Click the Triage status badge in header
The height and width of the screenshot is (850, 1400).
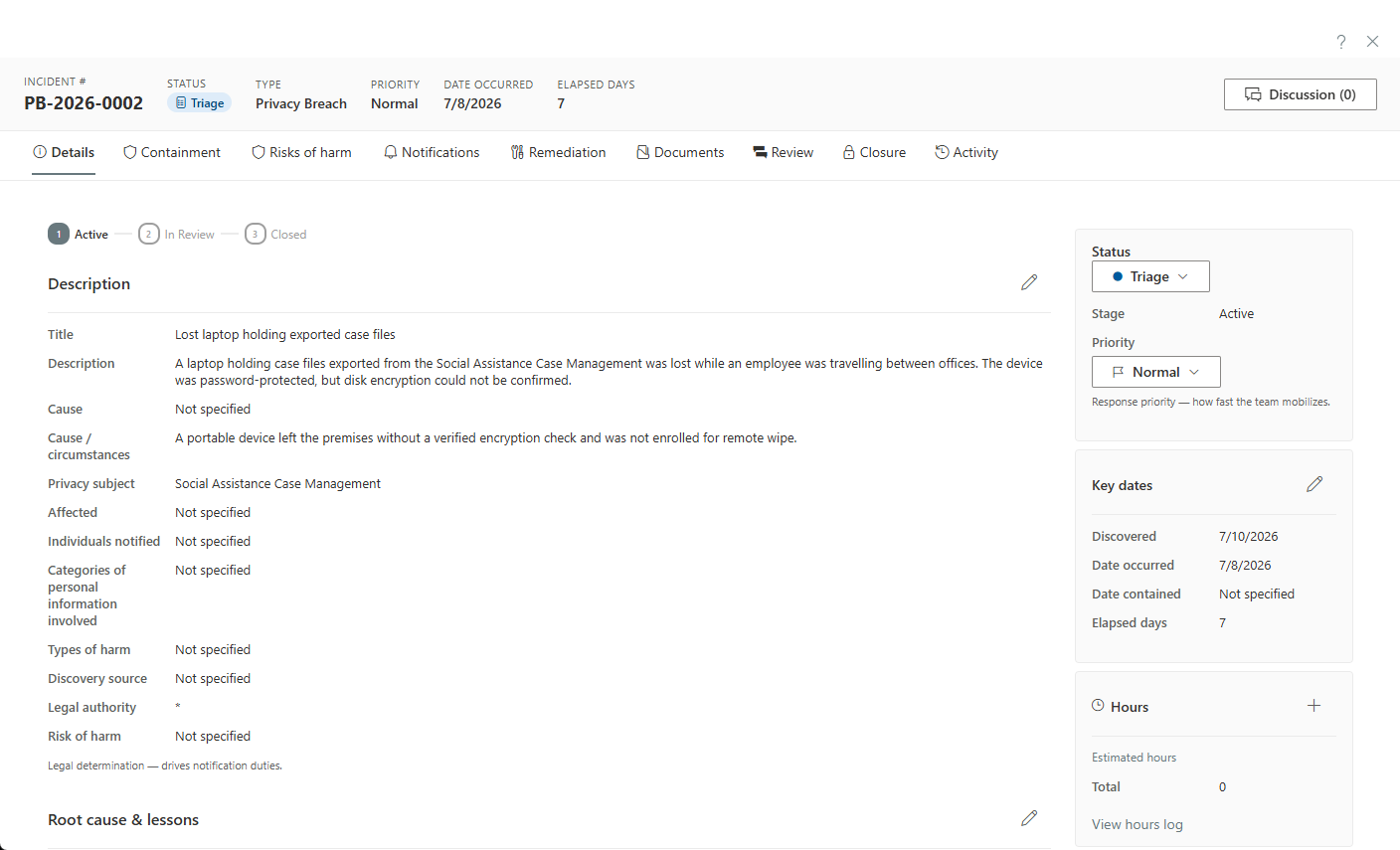tap(199, 103)
